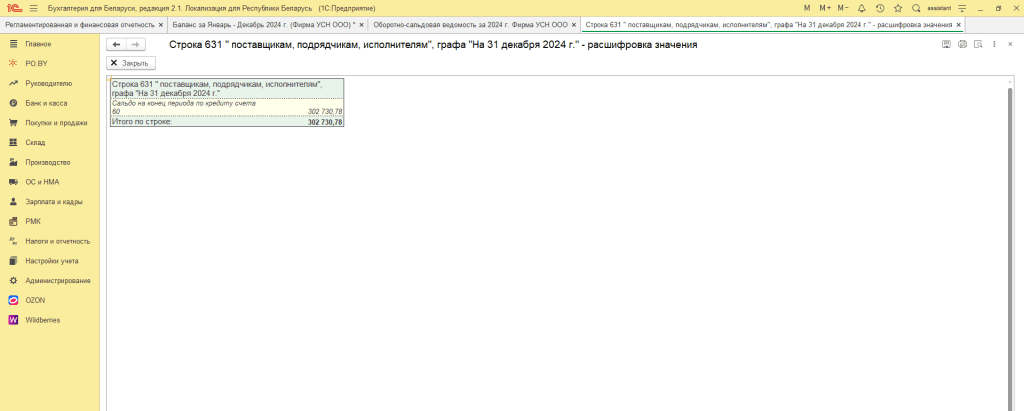Viewport: 1024px width, 411px height.
Task: Click the Склад grid icon
Action: click(x=12, y=142)
